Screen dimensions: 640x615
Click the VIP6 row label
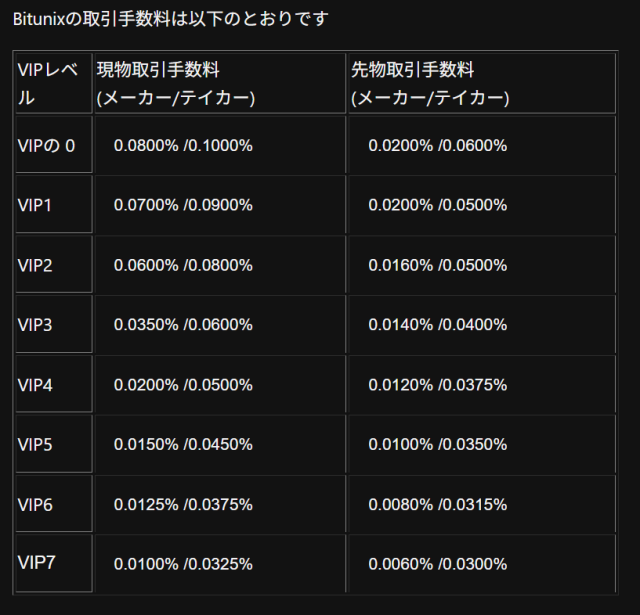click(x=35, y=505)
